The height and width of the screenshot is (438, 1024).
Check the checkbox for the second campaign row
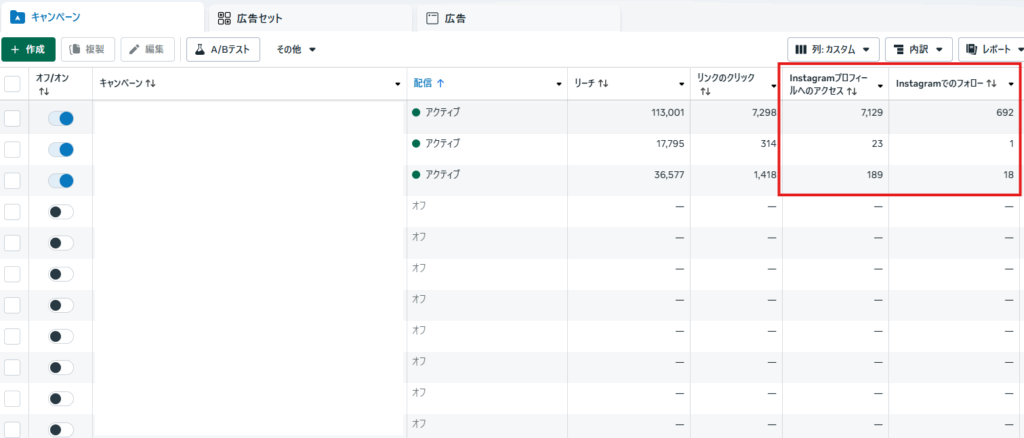pos(12,149)
